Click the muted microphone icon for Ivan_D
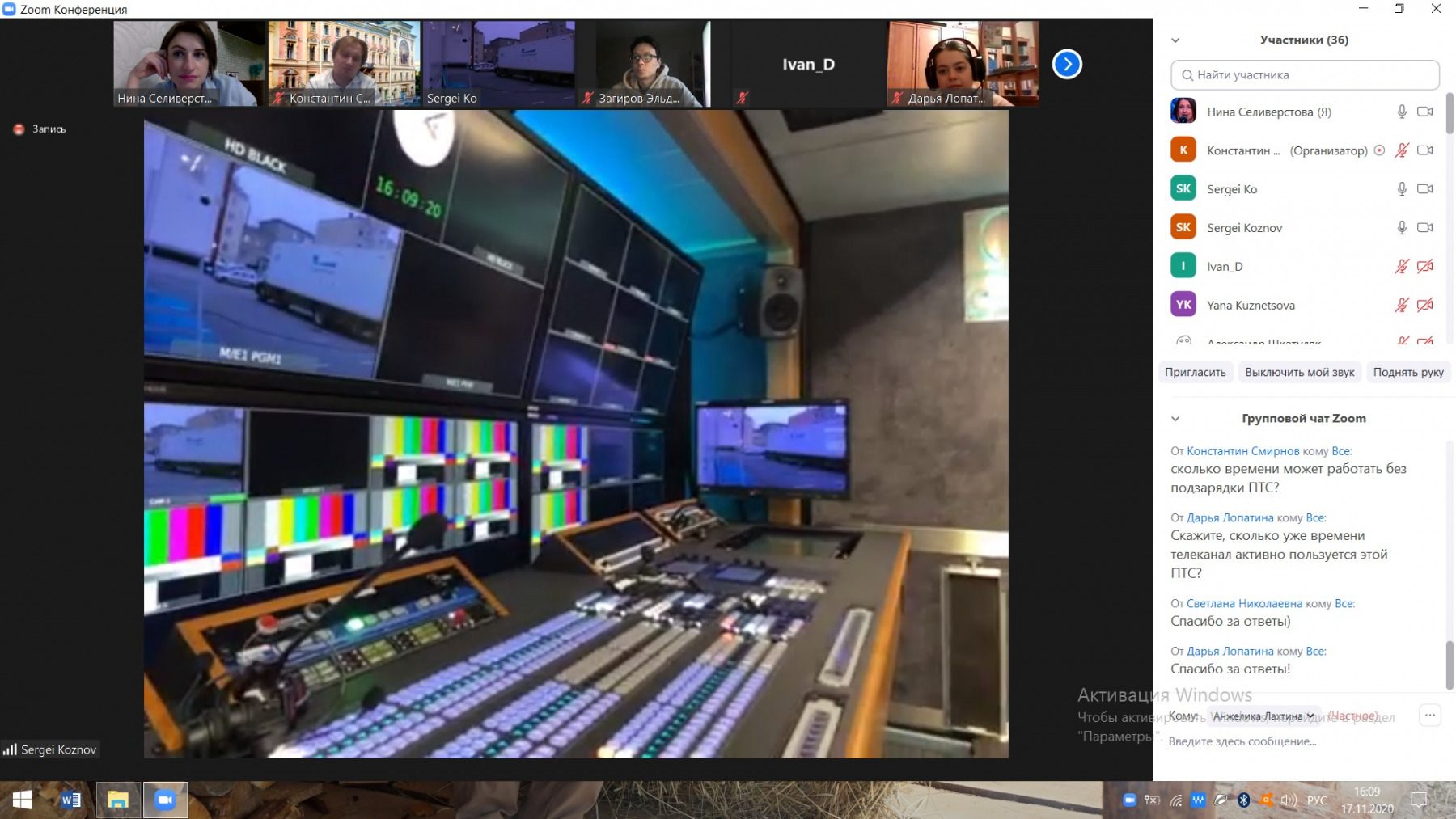The width and height of the screenshot is (1456, 819). pos(1402,266)
